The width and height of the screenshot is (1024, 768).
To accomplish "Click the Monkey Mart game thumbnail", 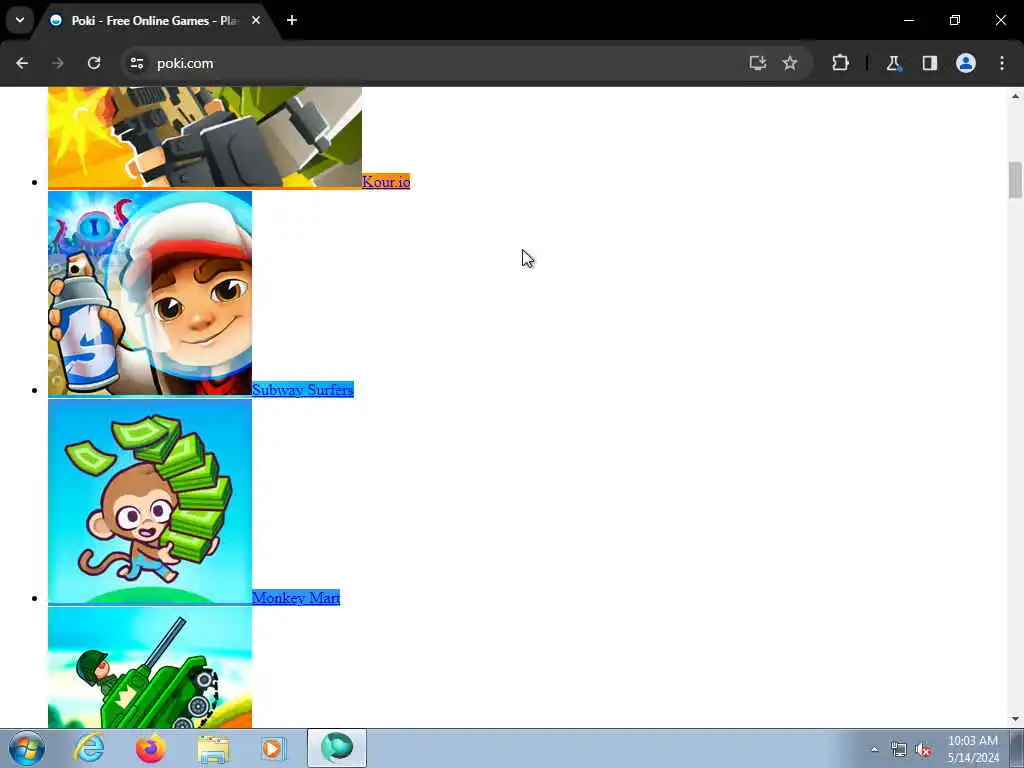I will [150, 502].
